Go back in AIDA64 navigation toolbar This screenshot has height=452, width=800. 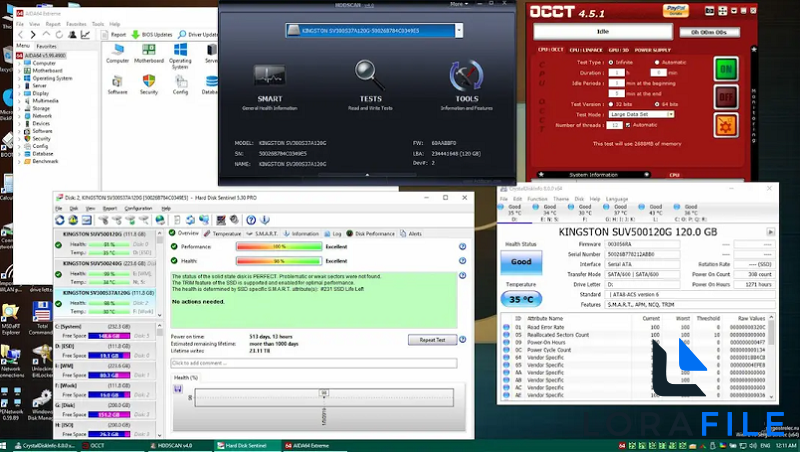tap(20, 35)
